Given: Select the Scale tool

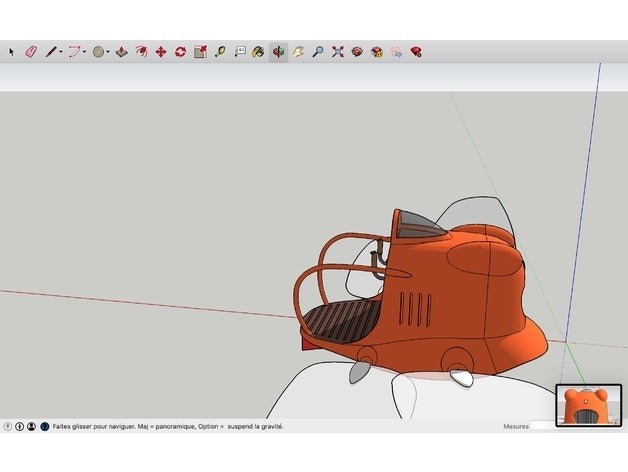Looking at the screenshot, I should (200, 51).
